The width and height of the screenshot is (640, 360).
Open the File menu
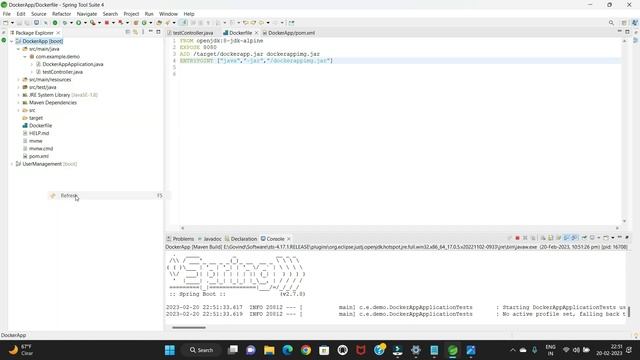[x=7, y=14]
